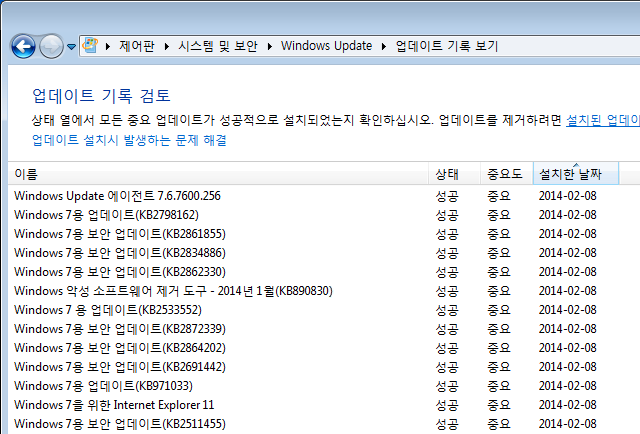Screen dimensions: 640x434
Task: Sort by the 설치한 날짜 column header
Action: (x=576, y=174)
